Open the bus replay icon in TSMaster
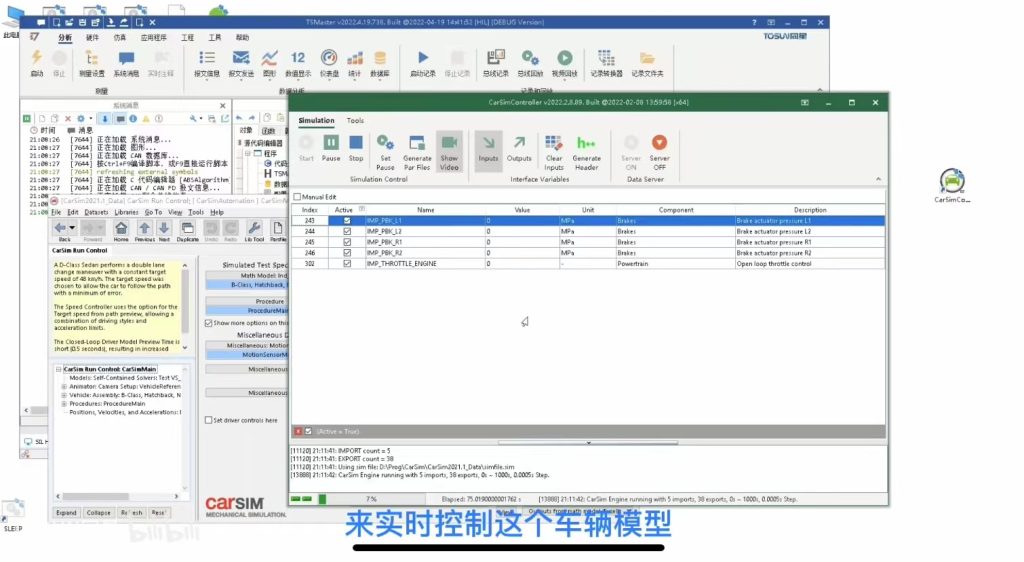The height and width of the screenshot is (562, 1024). pos(530,63)
